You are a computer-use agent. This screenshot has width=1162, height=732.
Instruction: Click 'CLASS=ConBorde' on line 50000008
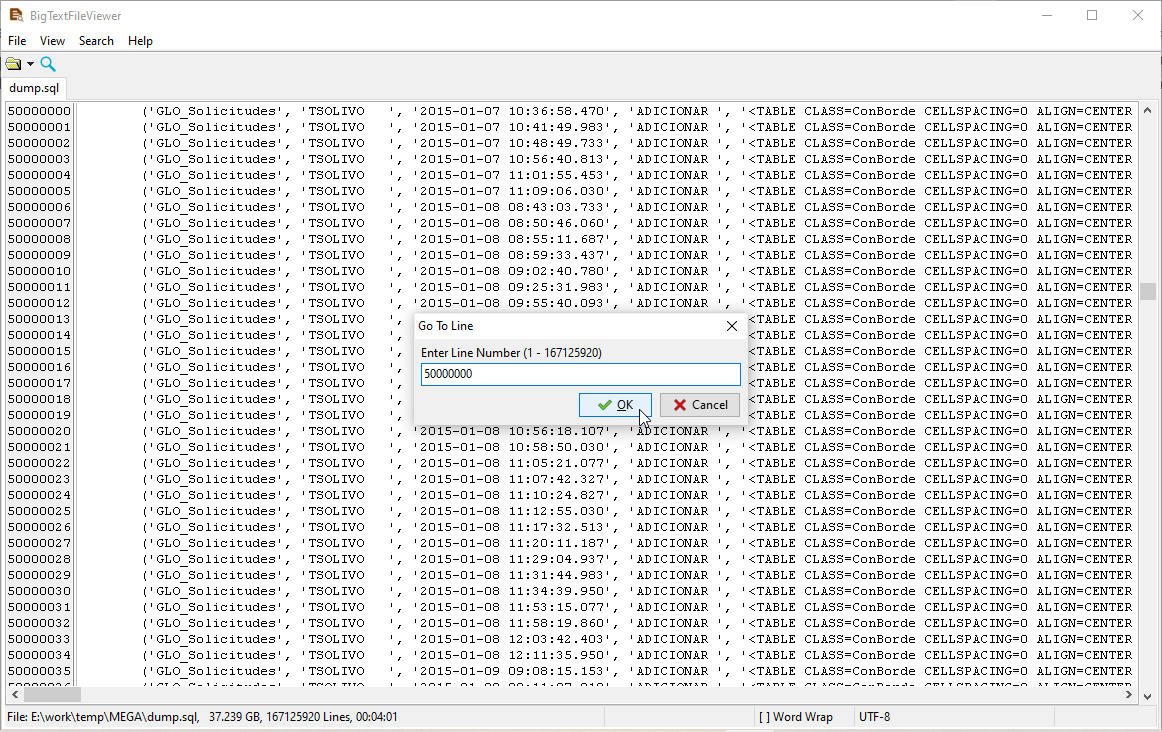click(860, 239)
